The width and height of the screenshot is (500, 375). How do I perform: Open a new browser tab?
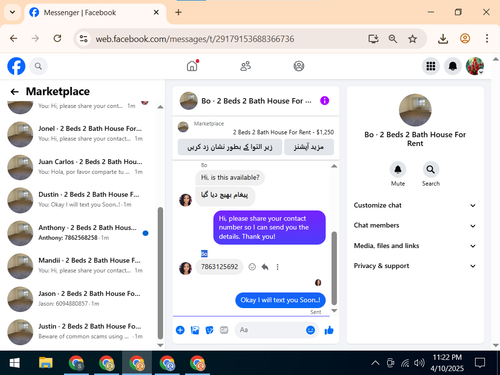point(178,12)
